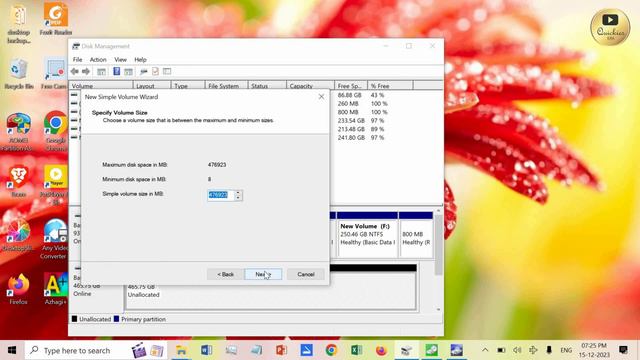Increase volume size with spinner up arrow

[238, 193]
